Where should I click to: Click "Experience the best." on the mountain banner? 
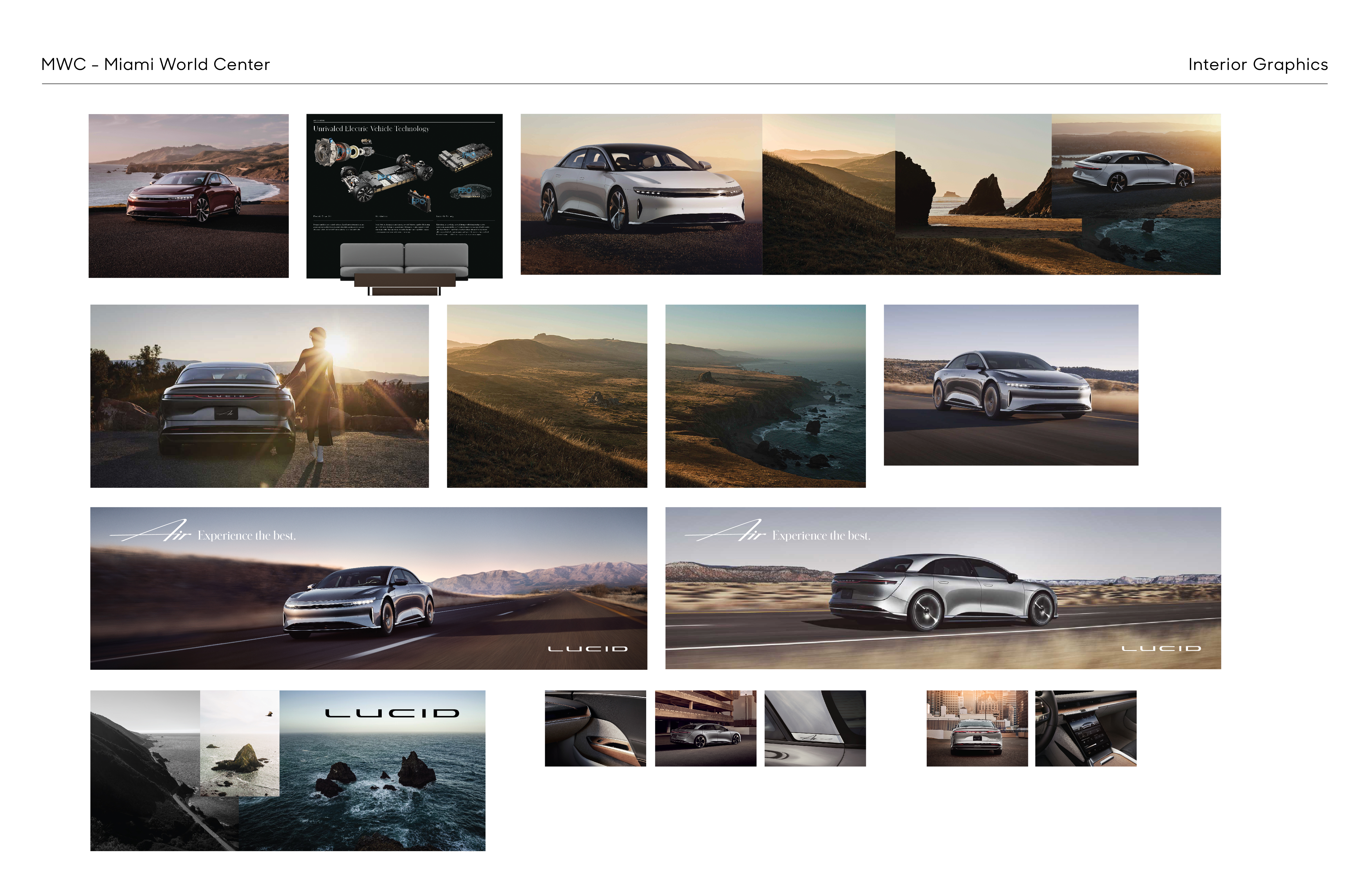(x=247, y=536)
